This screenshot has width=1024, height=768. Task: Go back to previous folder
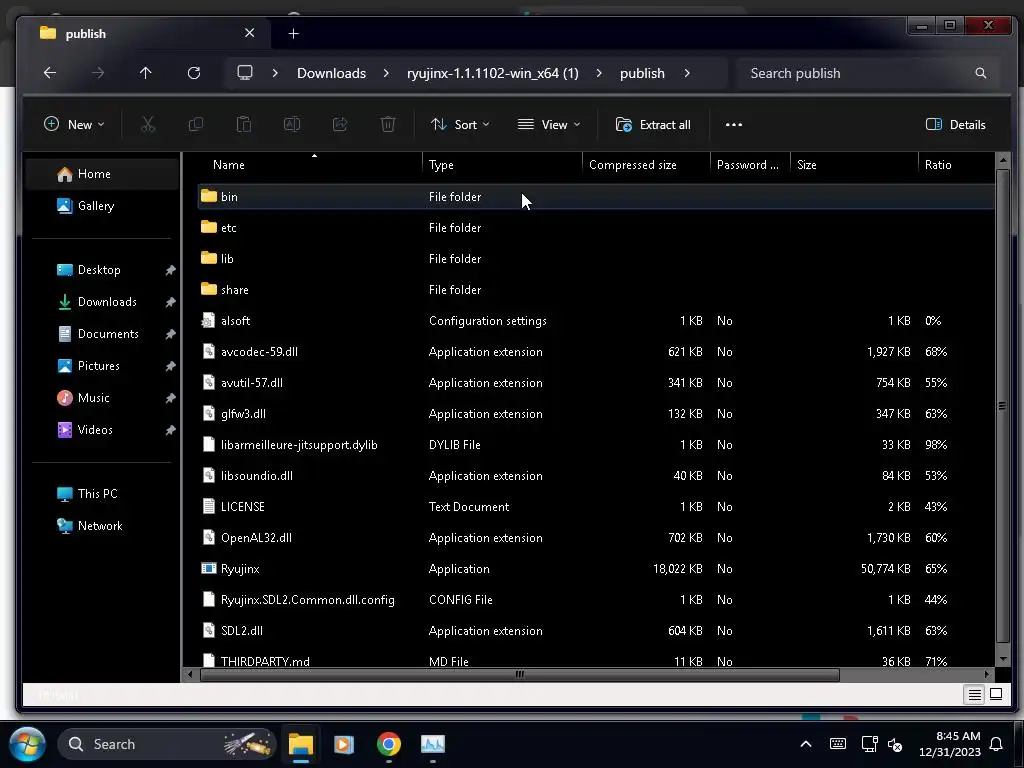[50, 73]
